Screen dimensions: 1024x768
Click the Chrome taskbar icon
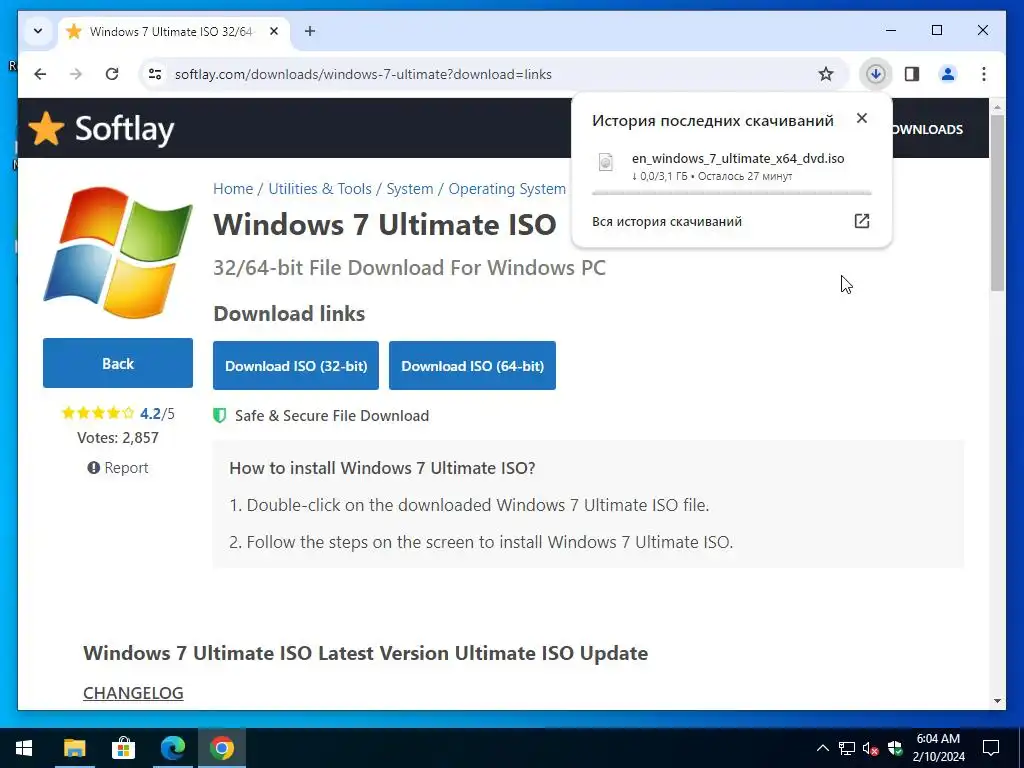coord(221,748)
